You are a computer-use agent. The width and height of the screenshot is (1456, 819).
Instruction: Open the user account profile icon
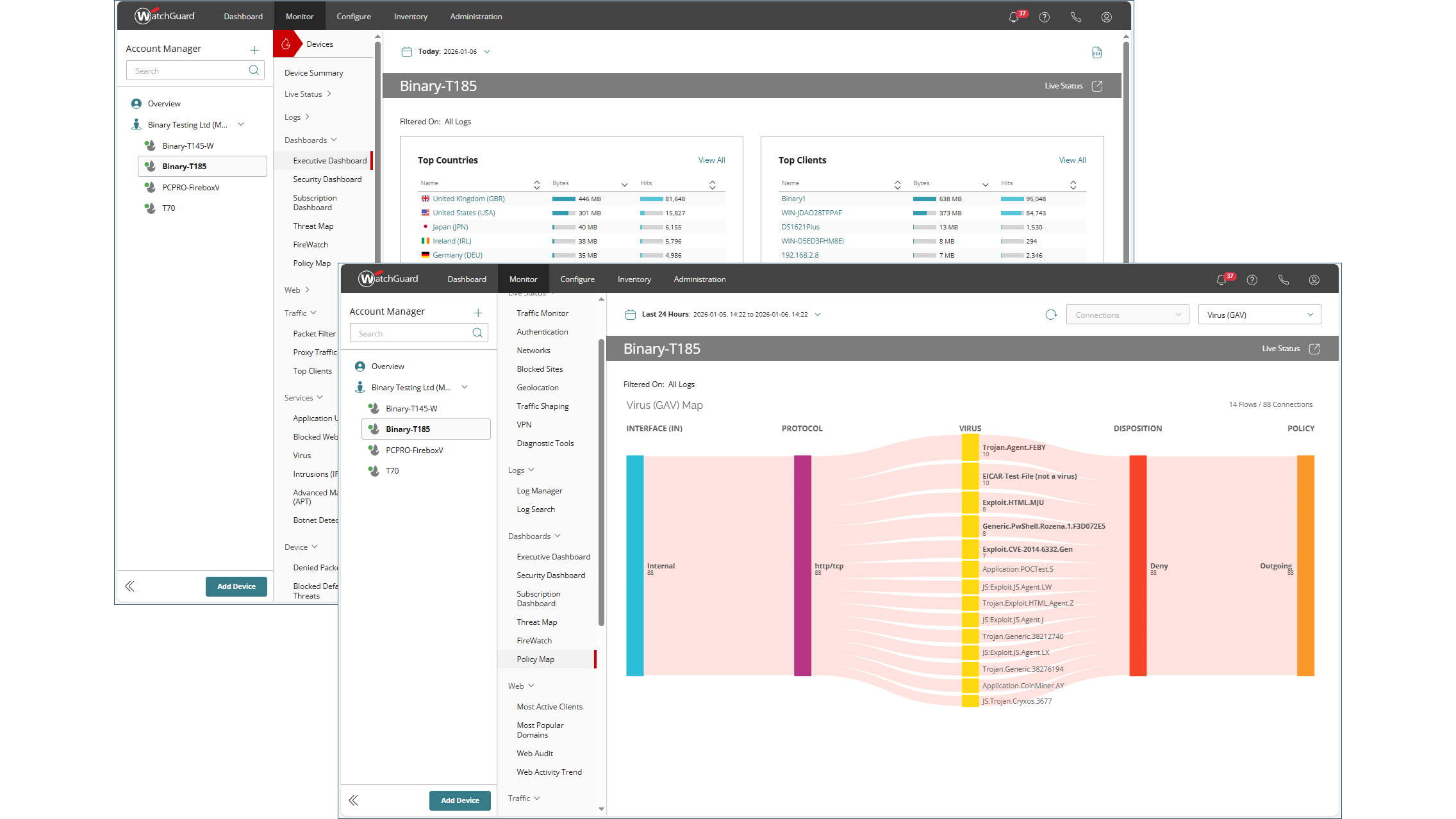click(x=1314, y=279)
